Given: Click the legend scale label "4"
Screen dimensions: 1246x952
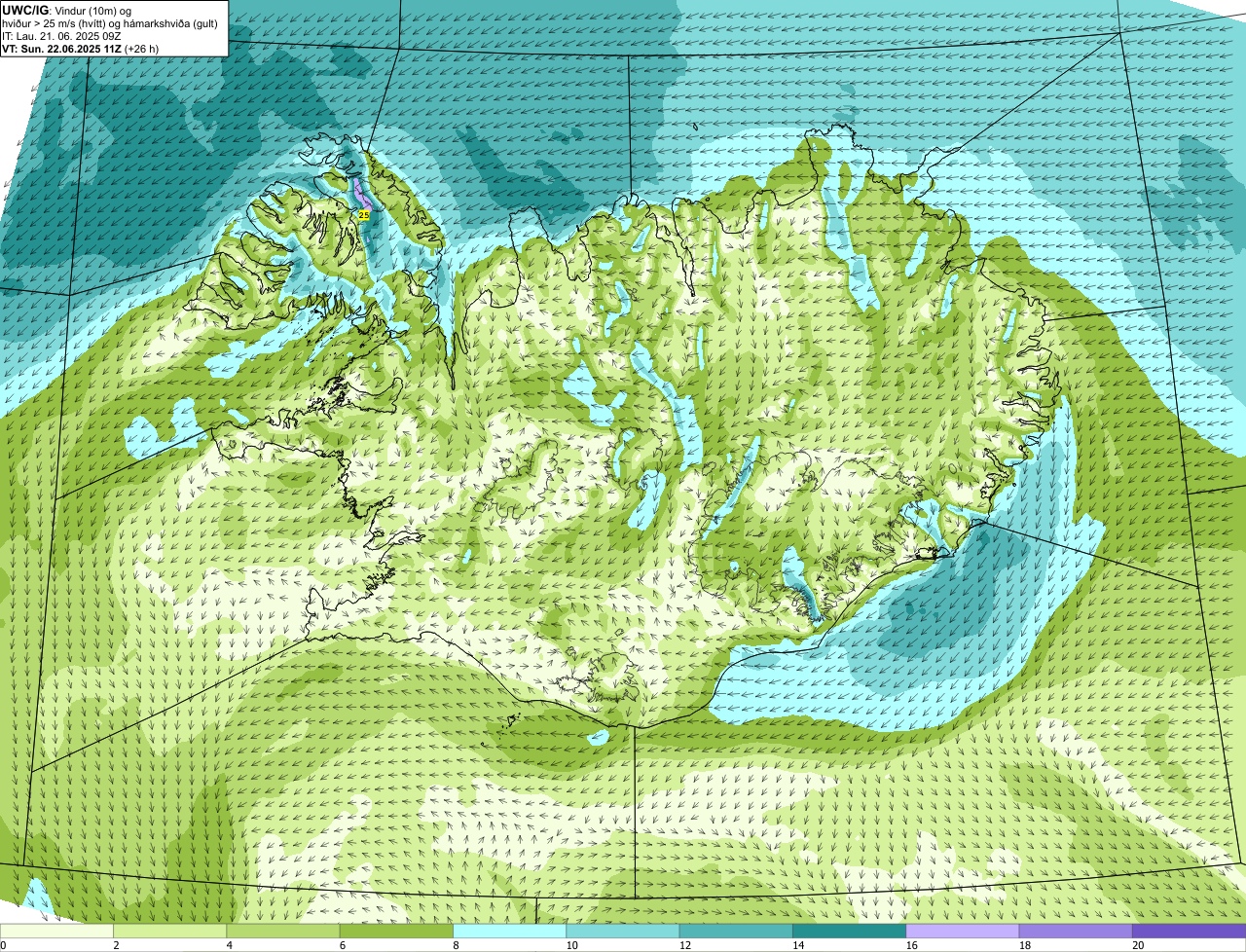Looking at the screenshot, I should pyautogui.click(x=230, y=945).
